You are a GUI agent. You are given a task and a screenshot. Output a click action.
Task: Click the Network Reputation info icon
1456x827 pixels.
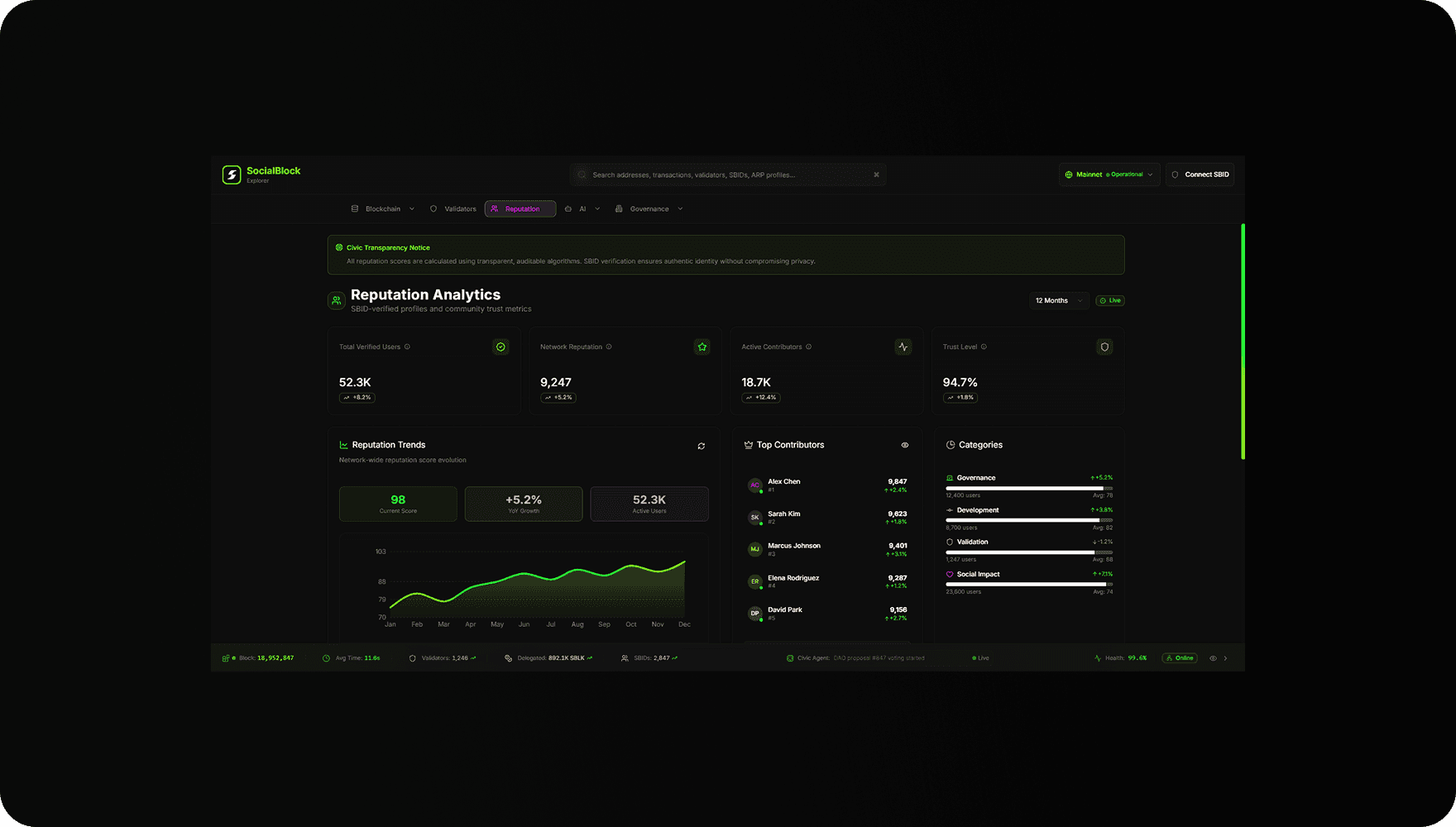[x=609, y=347]
